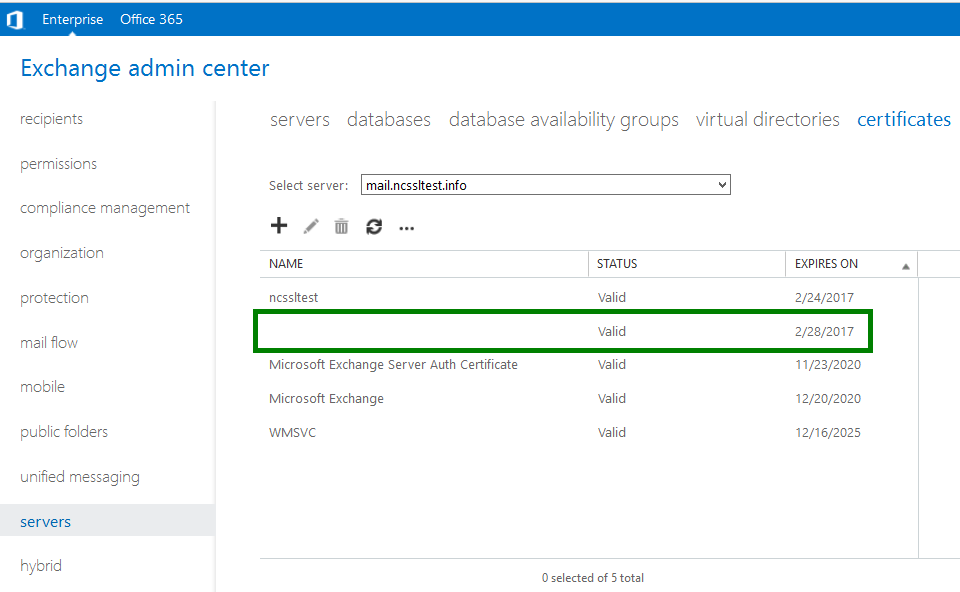Click the 12/16/2025 expiry date
This screenshot has height=592, width=960.
click(828, 433)
